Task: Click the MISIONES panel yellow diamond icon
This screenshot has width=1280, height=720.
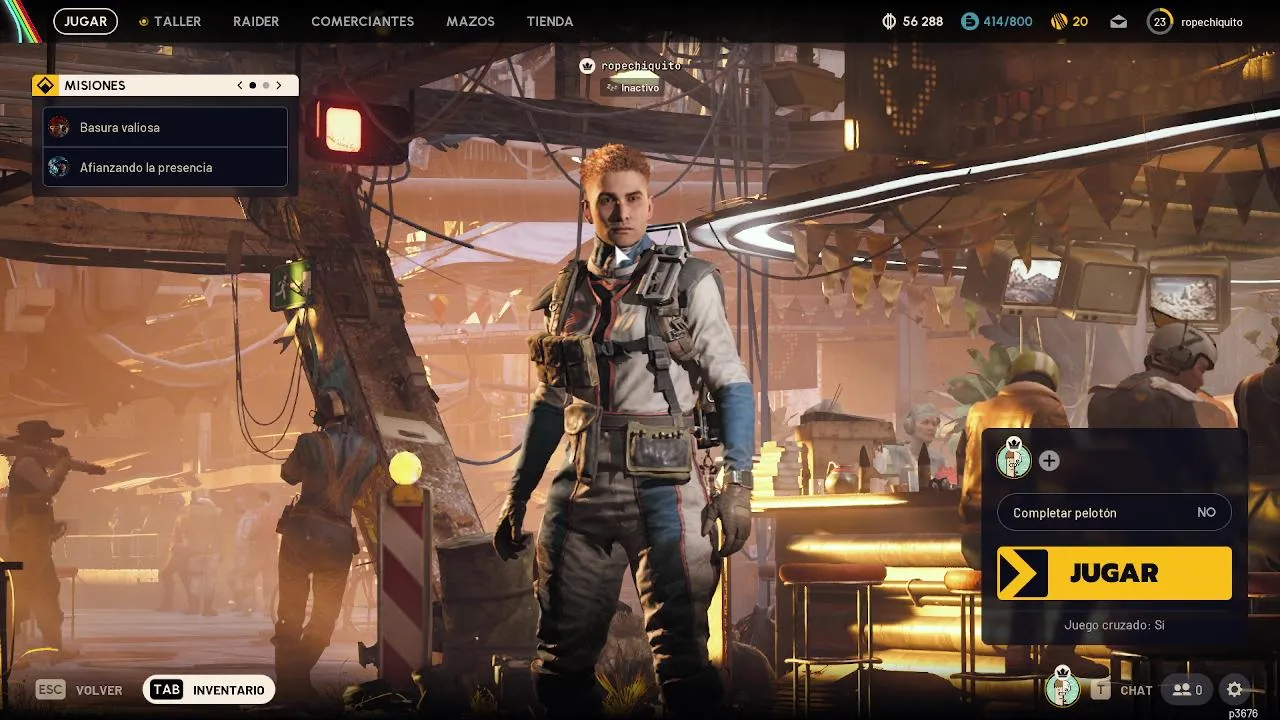Action: click(45, 86)
